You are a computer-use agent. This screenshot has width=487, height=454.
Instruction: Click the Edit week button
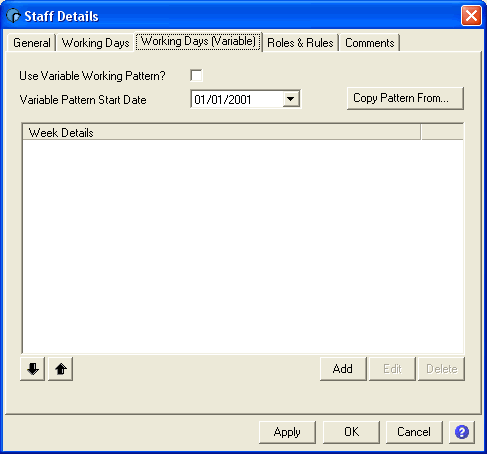point(392,369)
